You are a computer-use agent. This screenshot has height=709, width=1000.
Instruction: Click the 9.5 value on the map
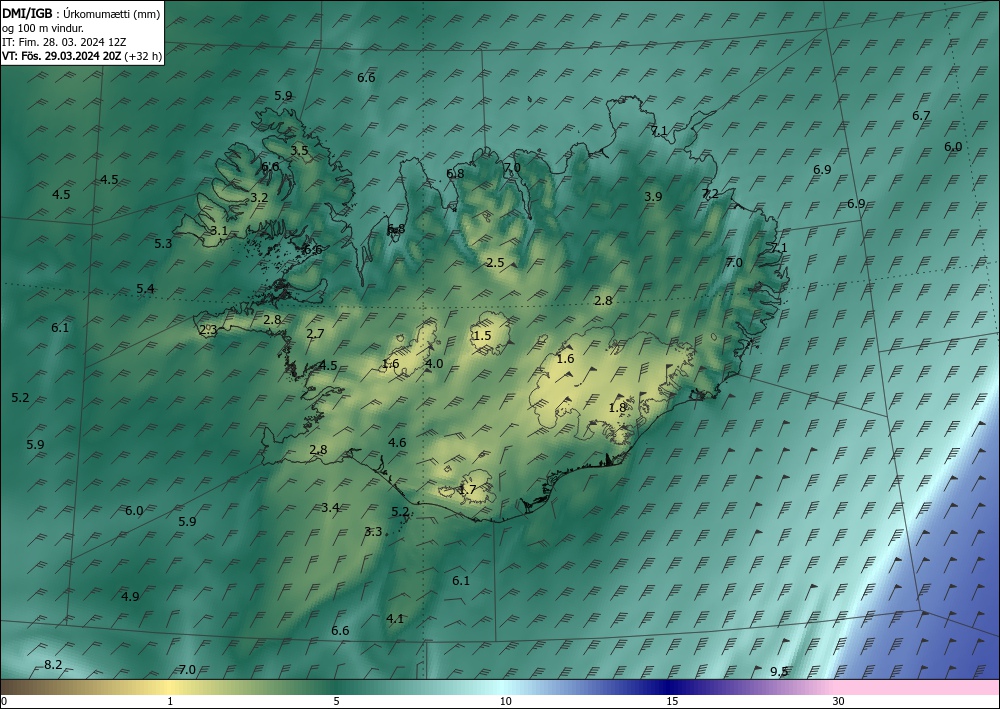pos(779,671)
